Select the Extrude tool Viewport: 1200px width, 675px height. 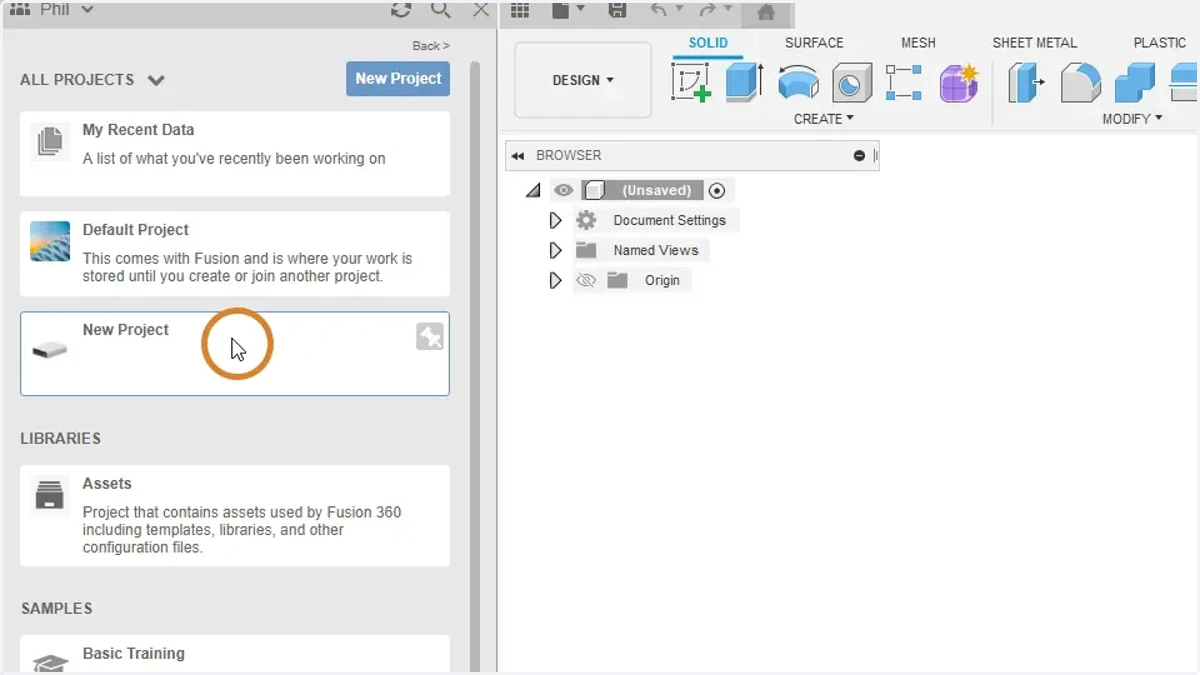[744, 83]
